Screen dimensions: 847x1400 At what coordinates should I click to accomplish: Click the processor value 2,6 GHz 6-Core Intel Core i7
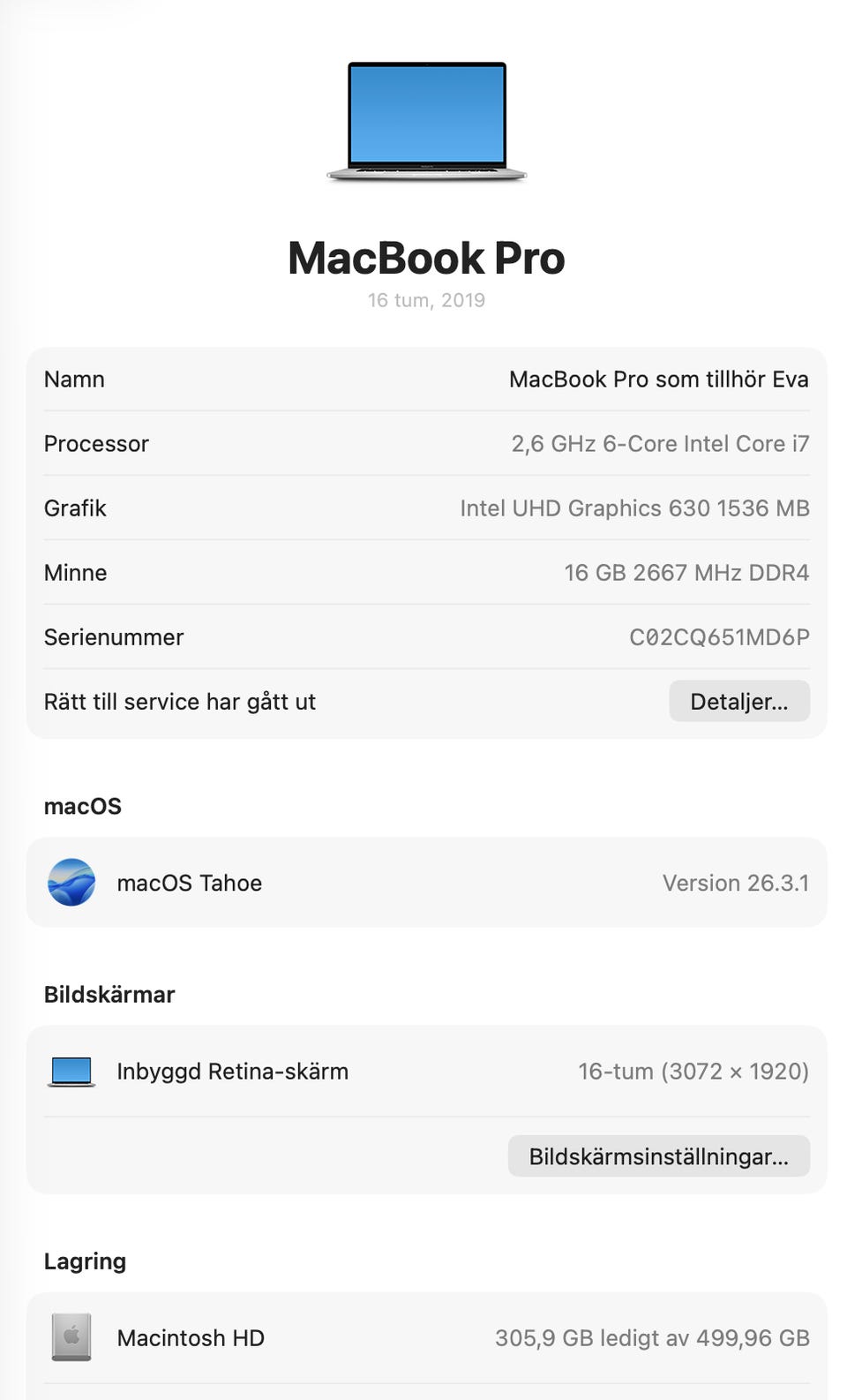coord(660,444)
